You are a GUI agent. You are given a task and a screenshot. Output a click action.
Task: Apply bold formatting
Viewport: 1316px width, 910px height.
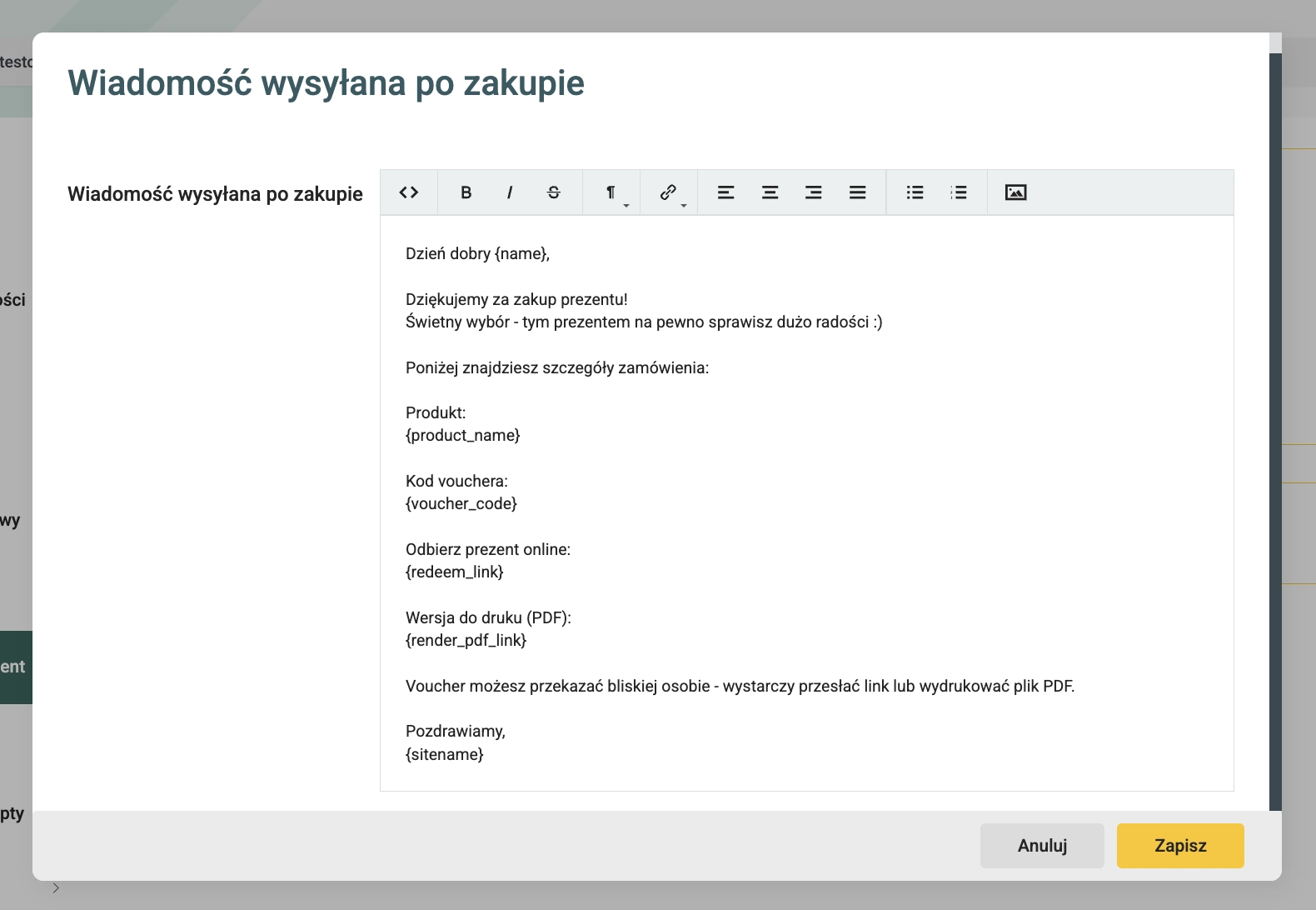click(466, 192)
